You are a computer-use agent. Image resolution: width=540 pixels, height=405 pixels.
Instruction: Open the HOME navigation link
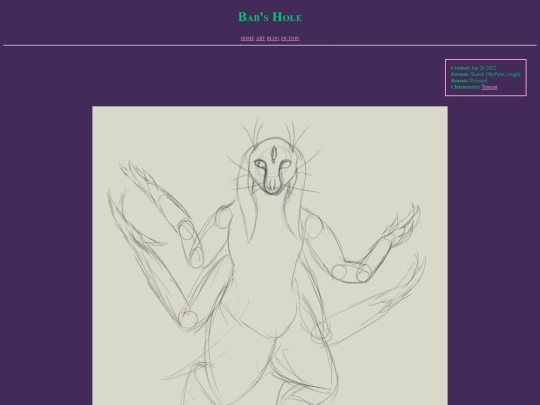tap(247, 38)
